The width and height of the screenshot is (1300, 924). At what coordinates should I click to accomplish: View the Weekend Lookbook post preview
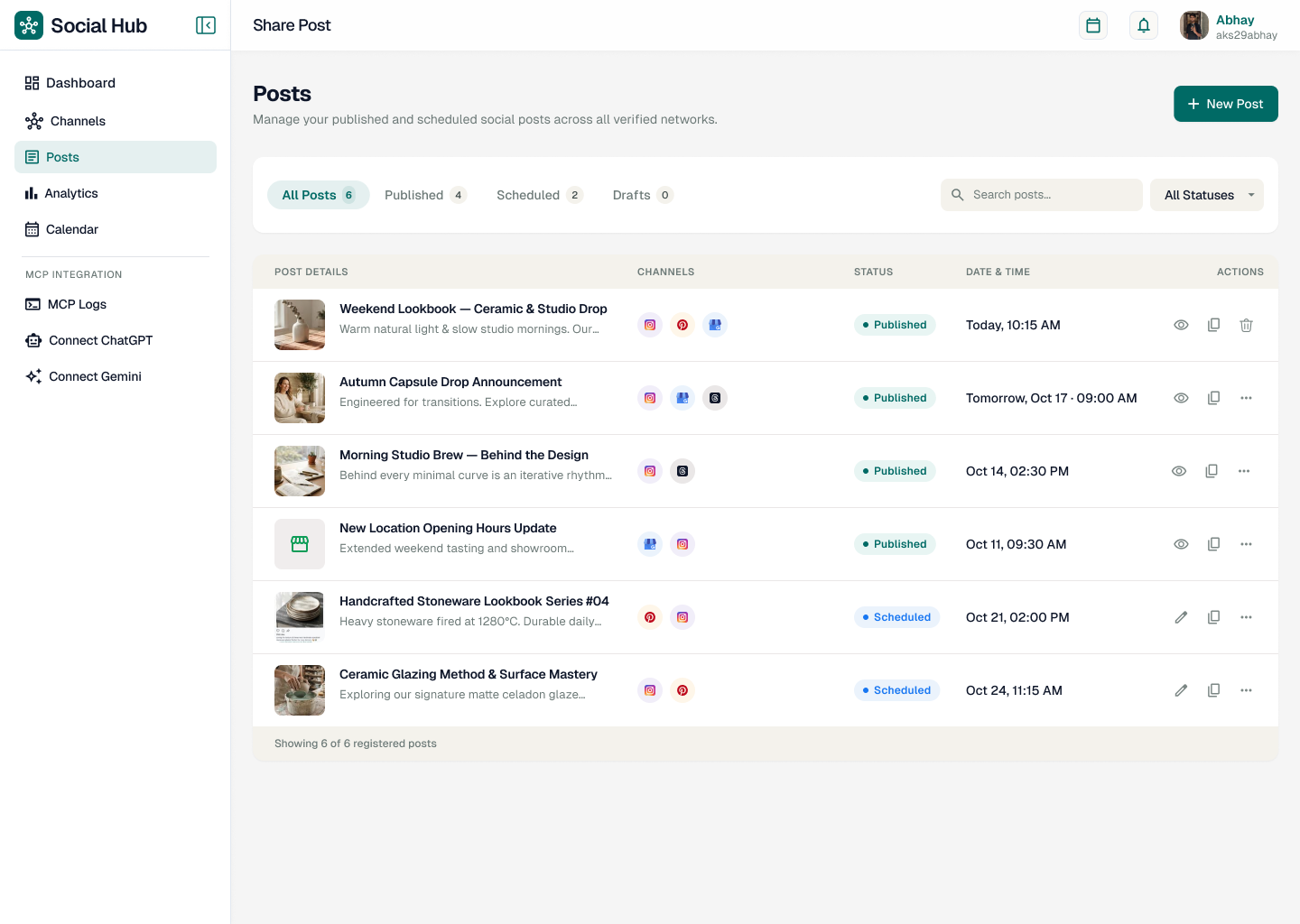point(1181,325)
